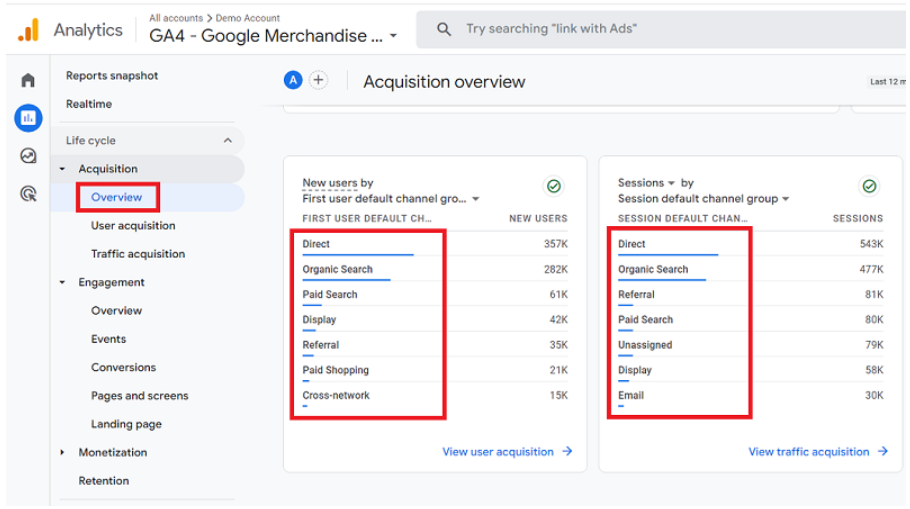Click Unassigned row in Sessions card
This screenshot has width=910, height=509.
pos(750,345)
